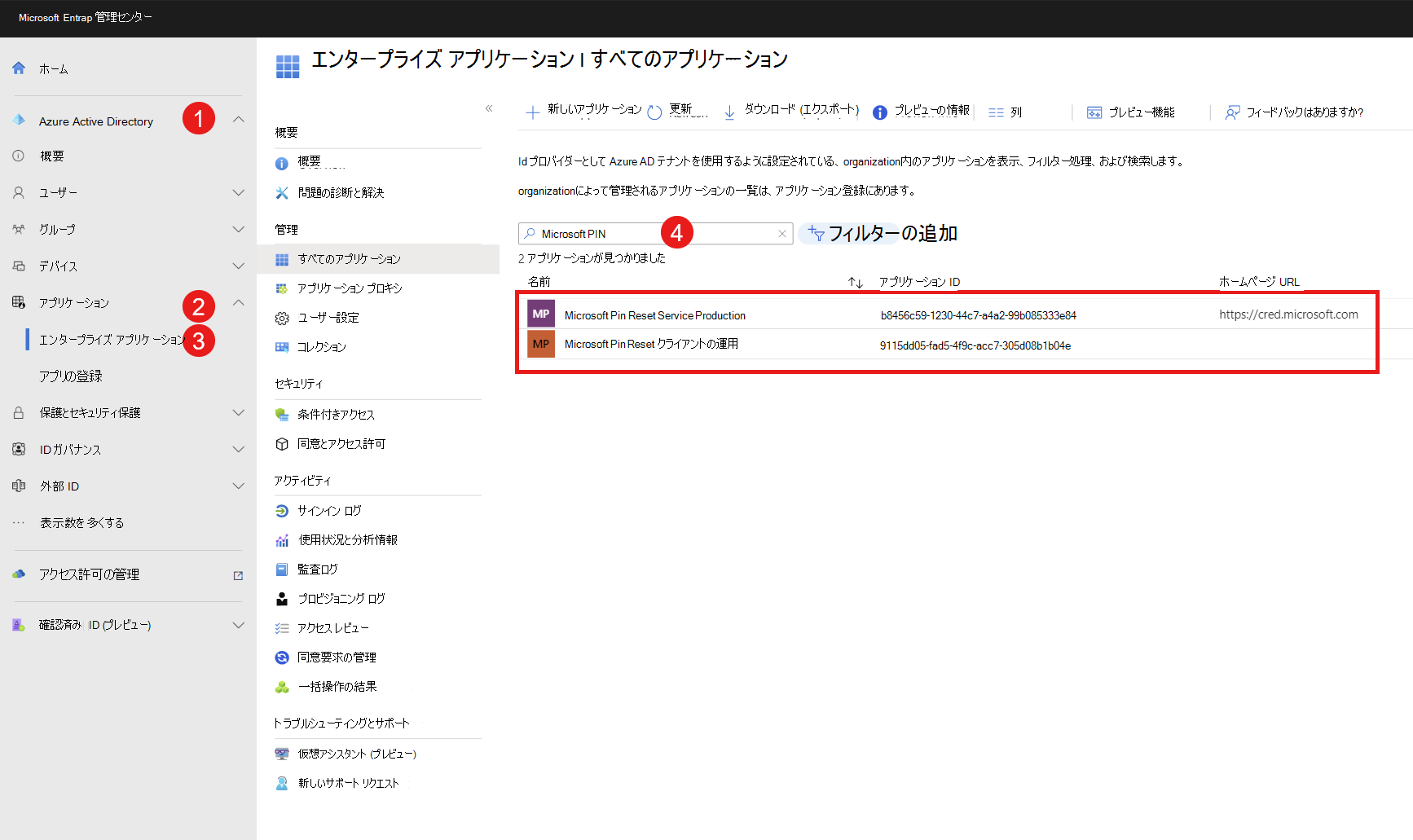Expand the IDガバナンス chevron
Image resolution: width=1413 pixels, height=840 pixels.
point(239,449)
